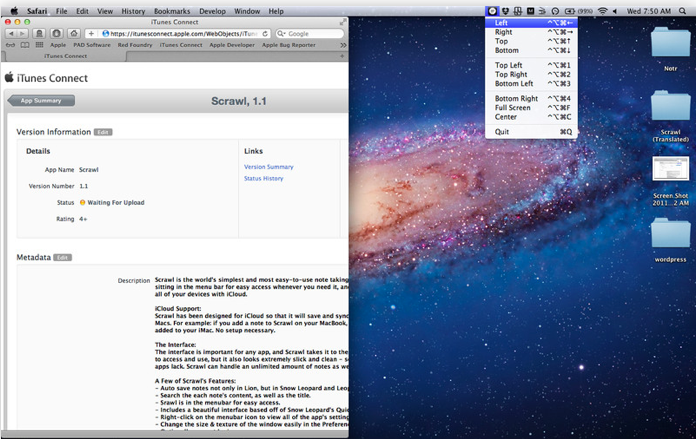Screen dimensions: 696x439
Task: Snap window with the Top Right option
Action: [x=531, y=75]
